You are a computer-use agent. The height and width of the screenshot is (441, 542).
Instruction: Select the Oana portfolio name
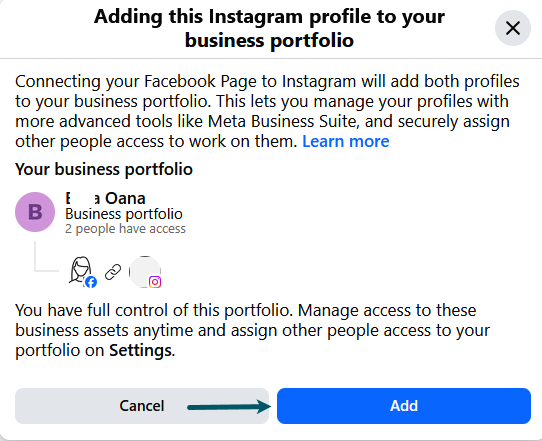tap(105, 198)
